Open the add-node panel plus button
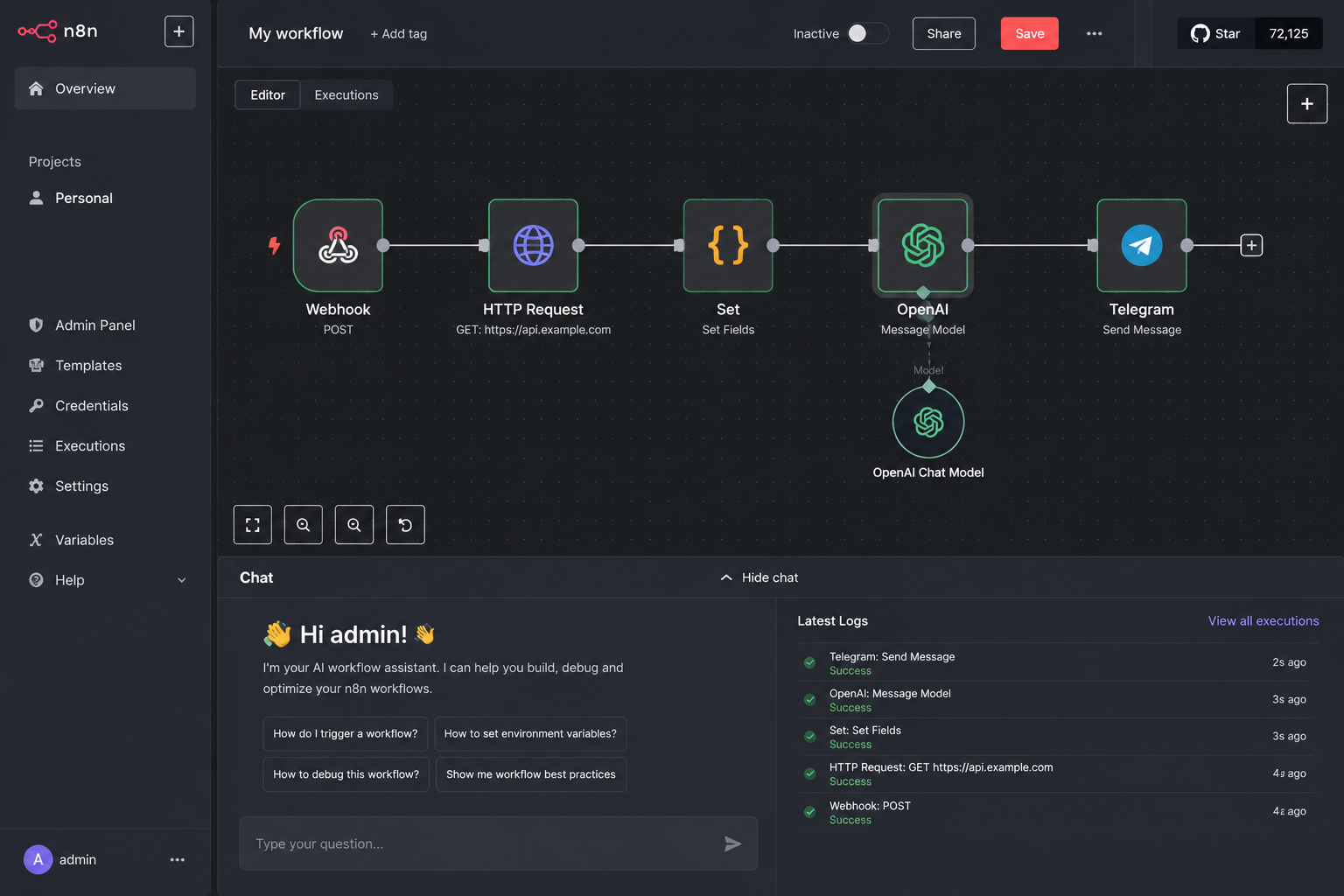This screenshot has height=896, width=1344. tap(1307, 103)
